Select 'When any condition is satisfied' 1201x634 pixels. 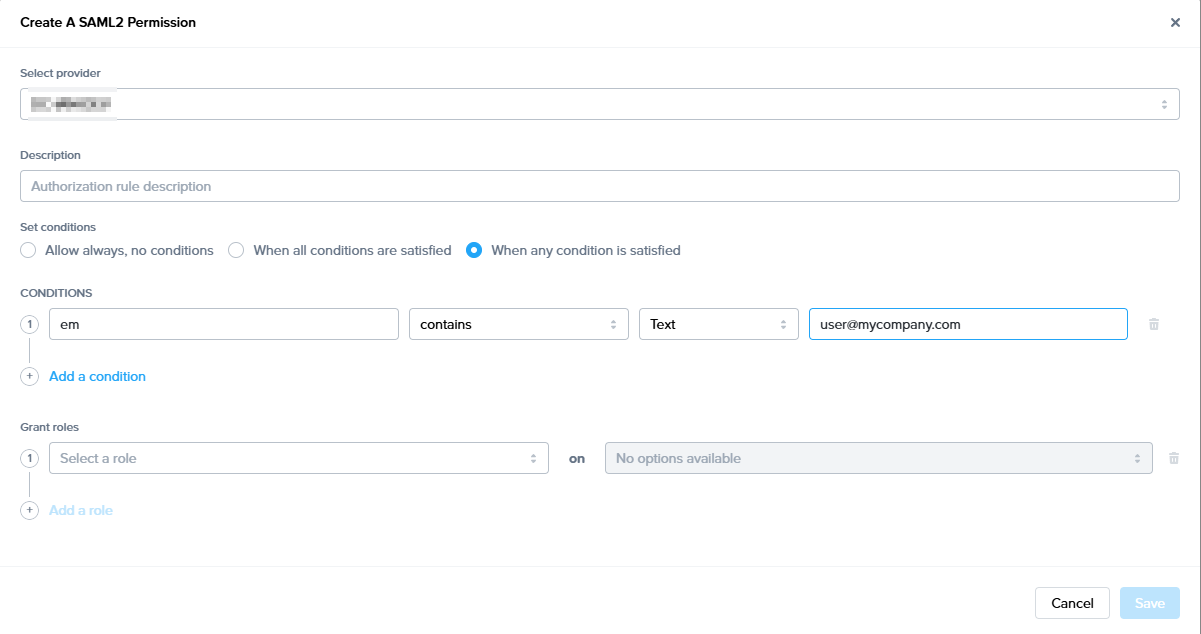pyautogui.click(x=474, y=250)
